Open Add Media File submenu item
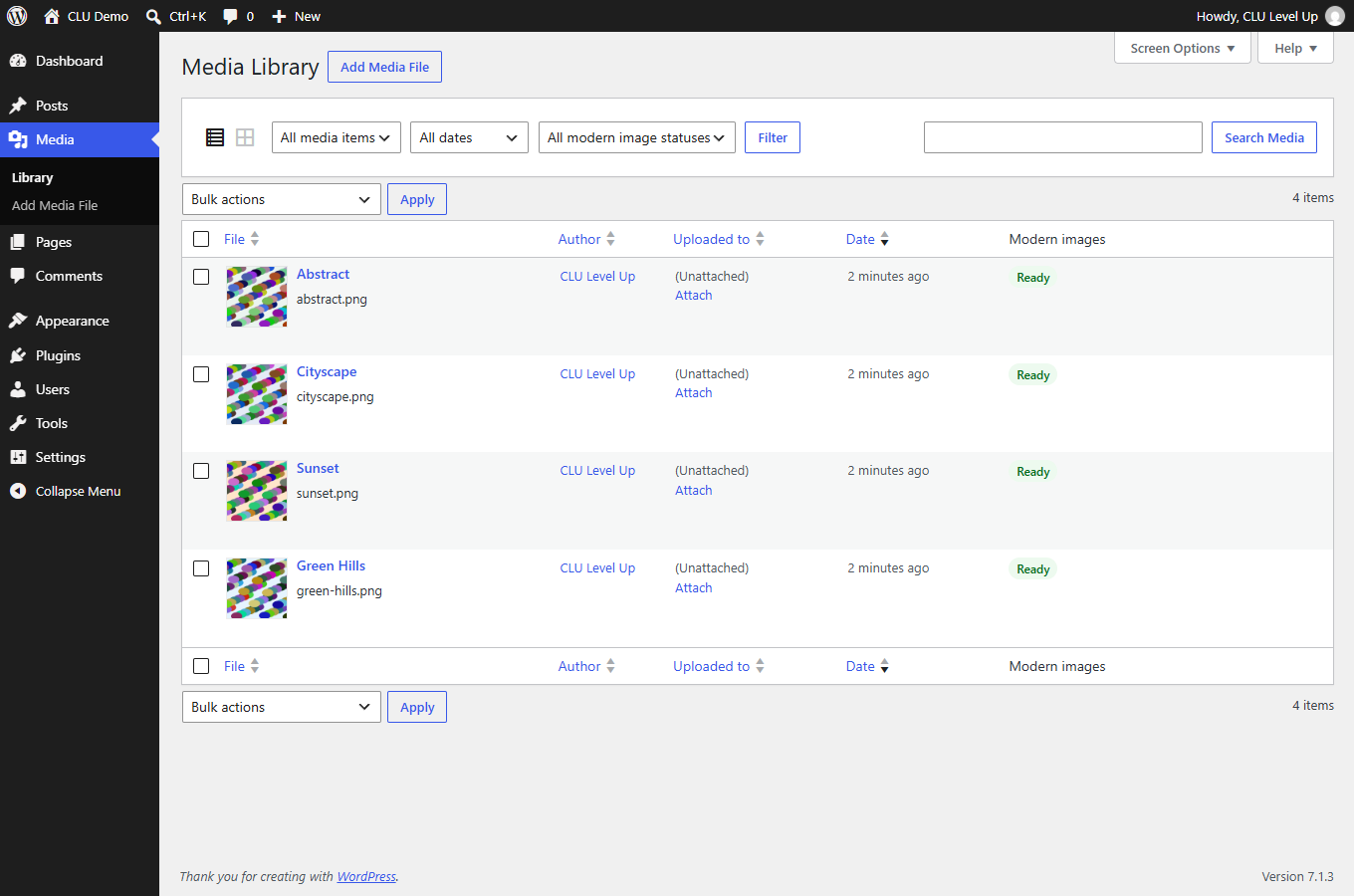 [55, 205]
